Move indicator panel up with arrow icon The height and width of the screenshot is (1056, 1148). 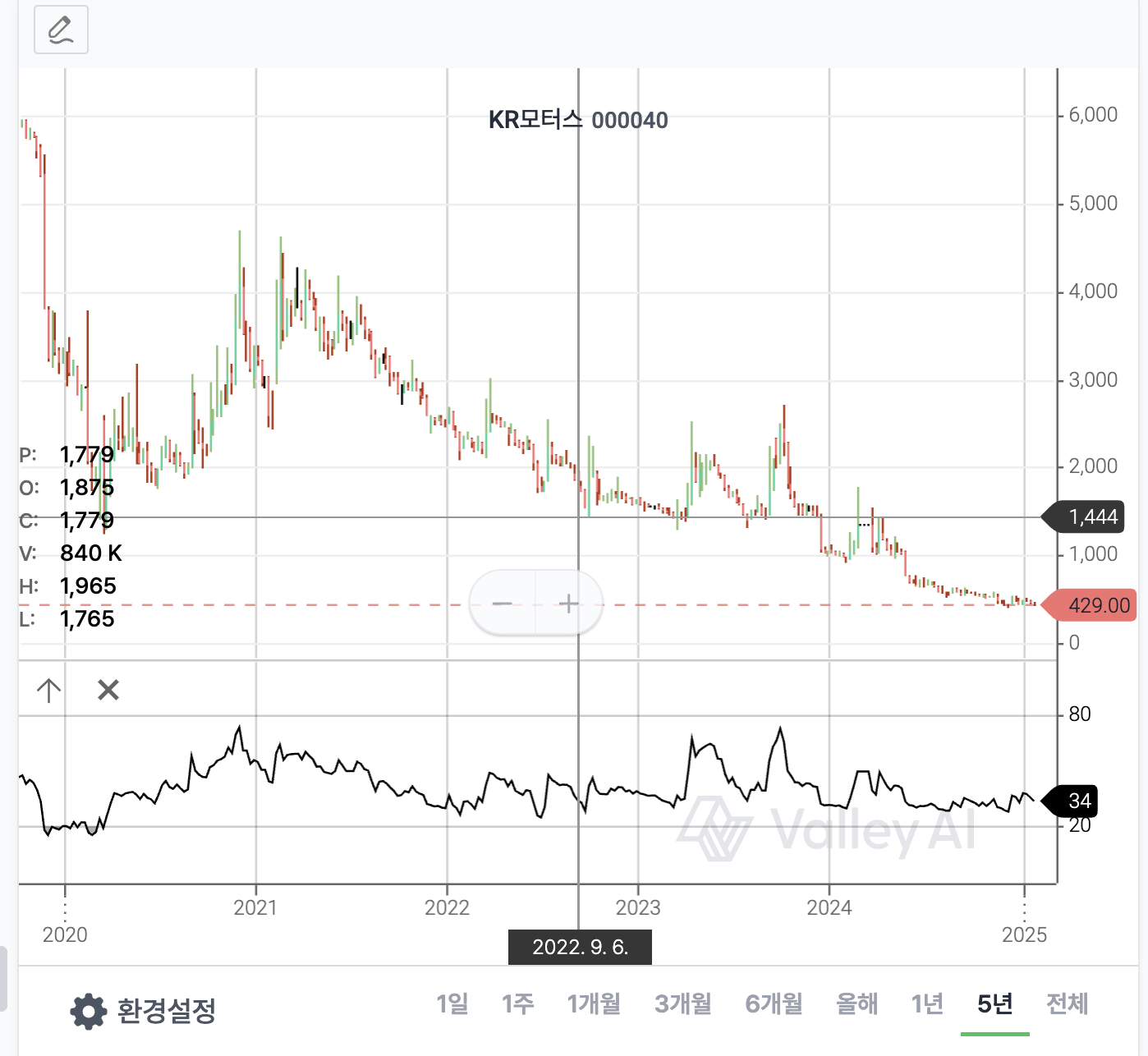coord(49,690)
